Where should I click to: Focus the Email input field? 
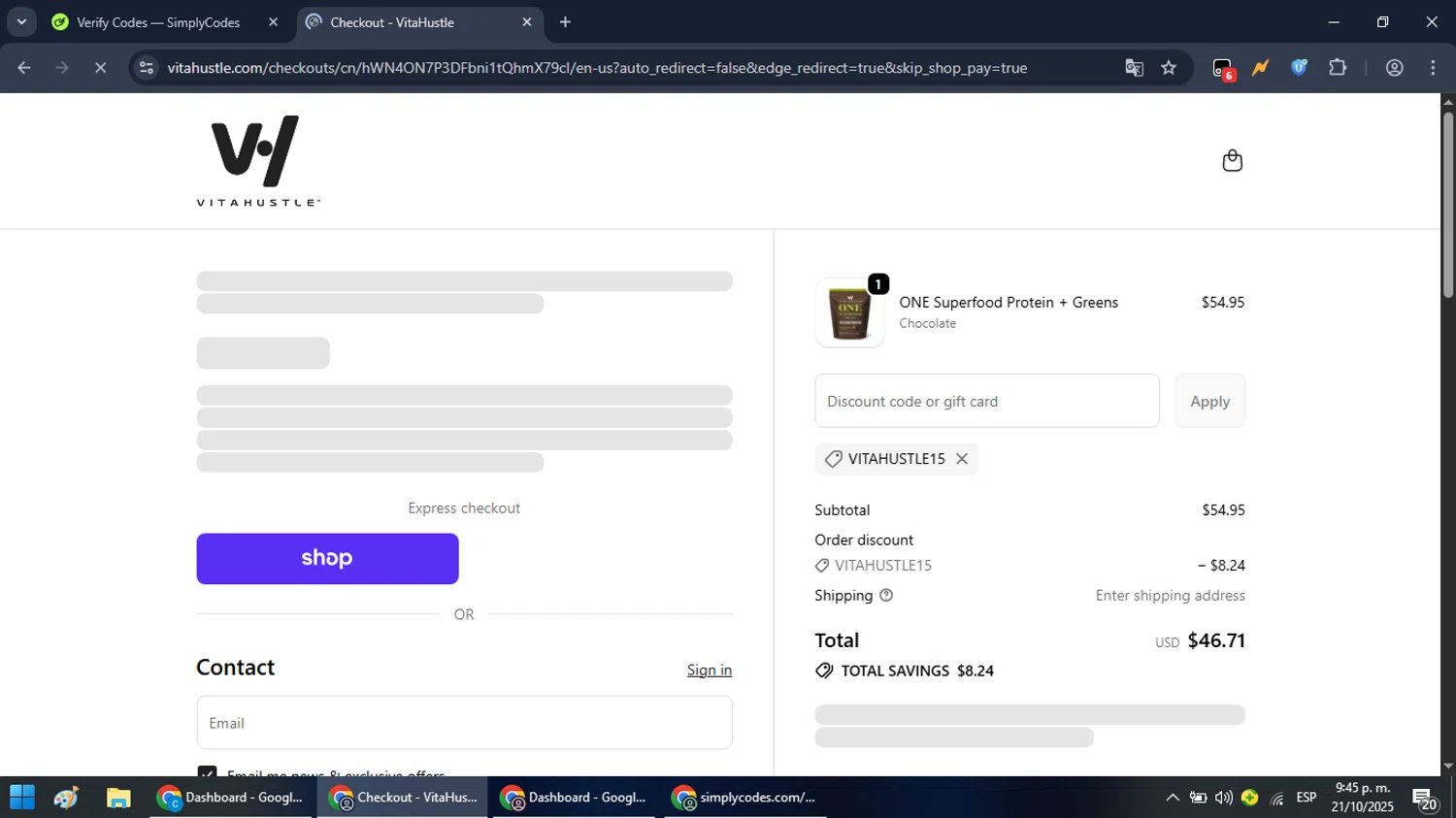[x=464, y=723]
